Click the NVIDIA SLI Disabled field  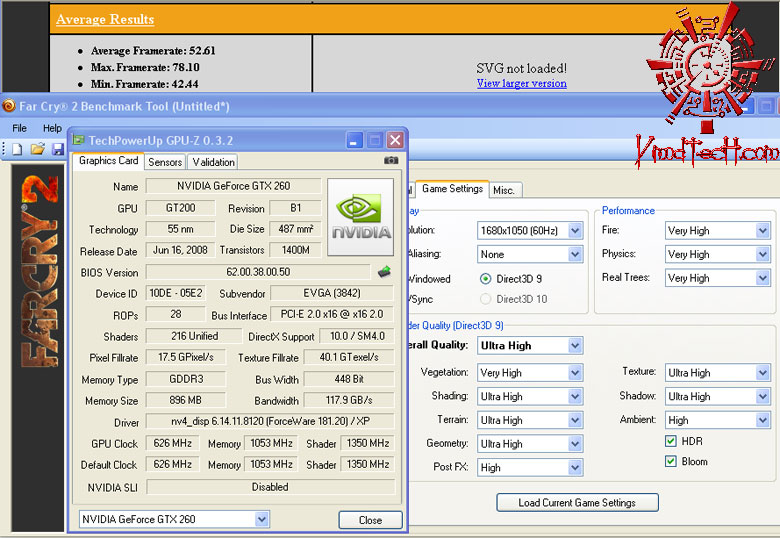(270, 487)
